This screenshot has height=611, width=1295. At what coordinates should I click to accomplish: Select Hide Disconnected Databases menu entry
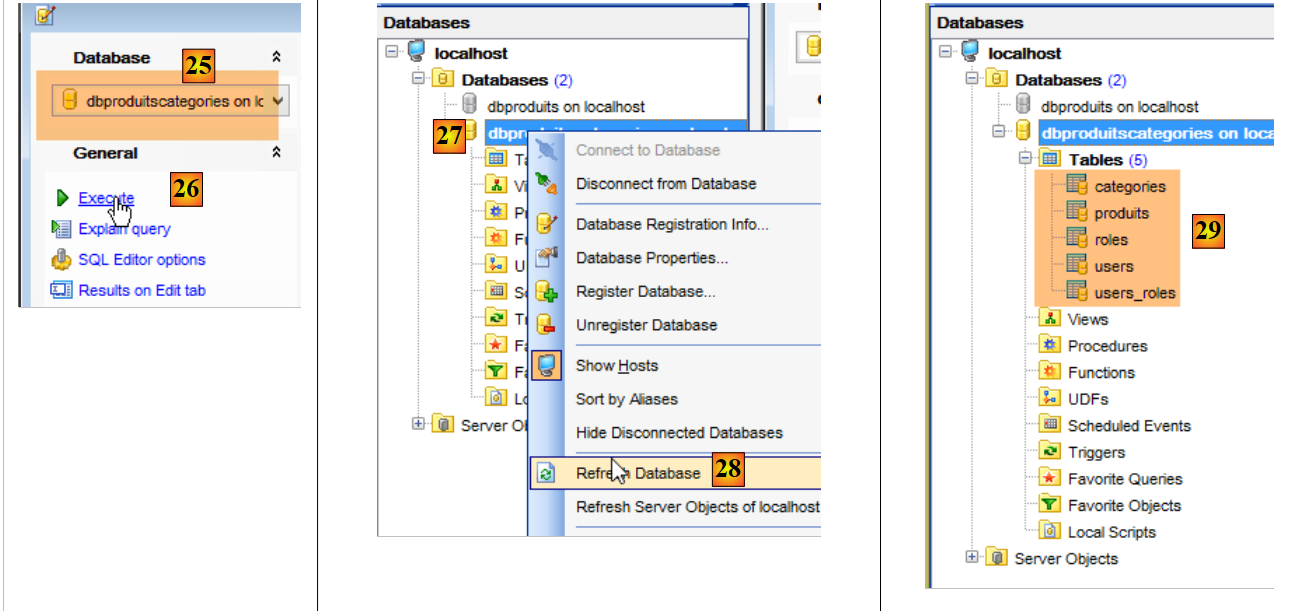(x=678, y=433)
